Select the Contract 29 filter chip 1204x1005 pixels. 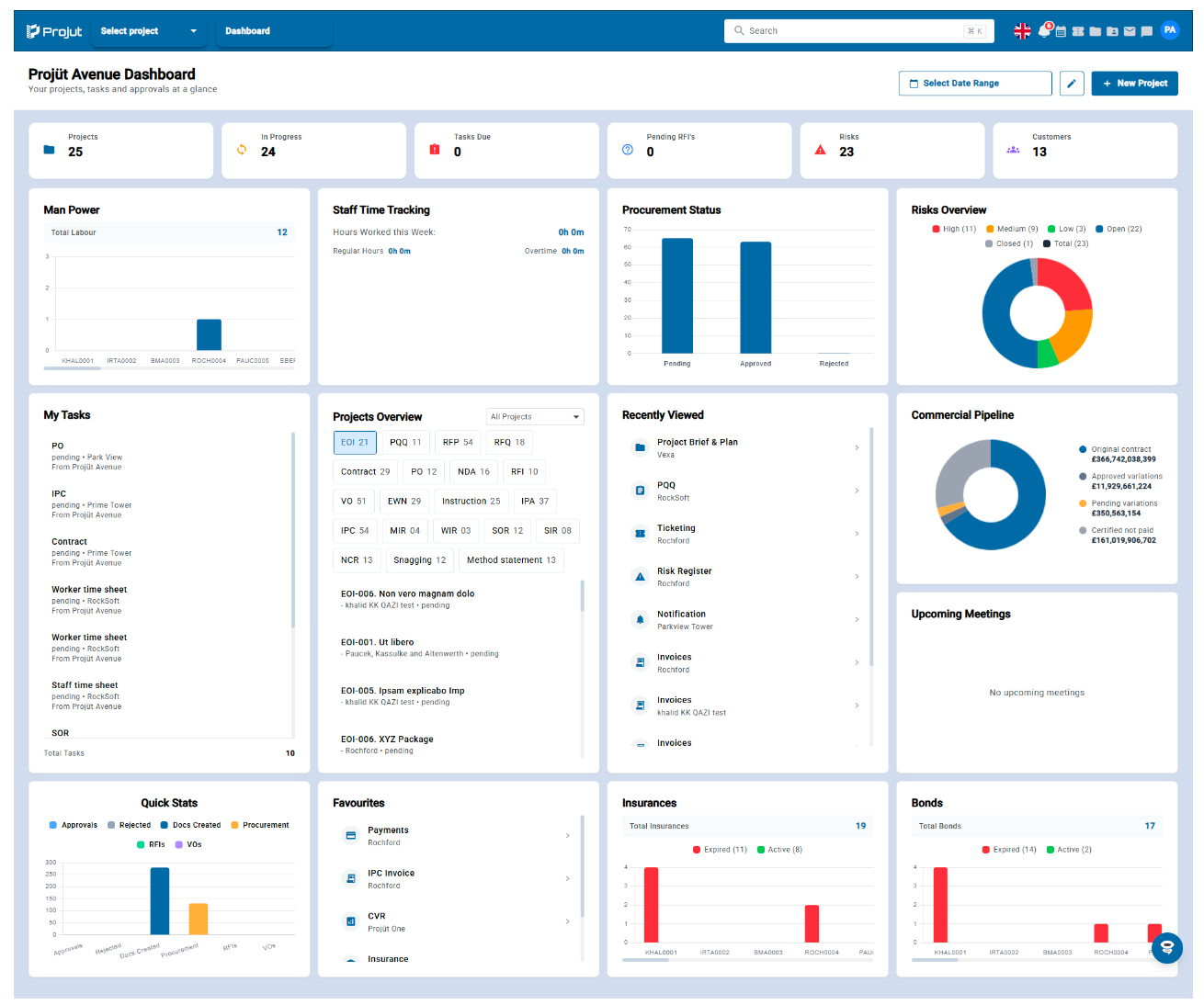pyautogui.click(x=366, y=472)
